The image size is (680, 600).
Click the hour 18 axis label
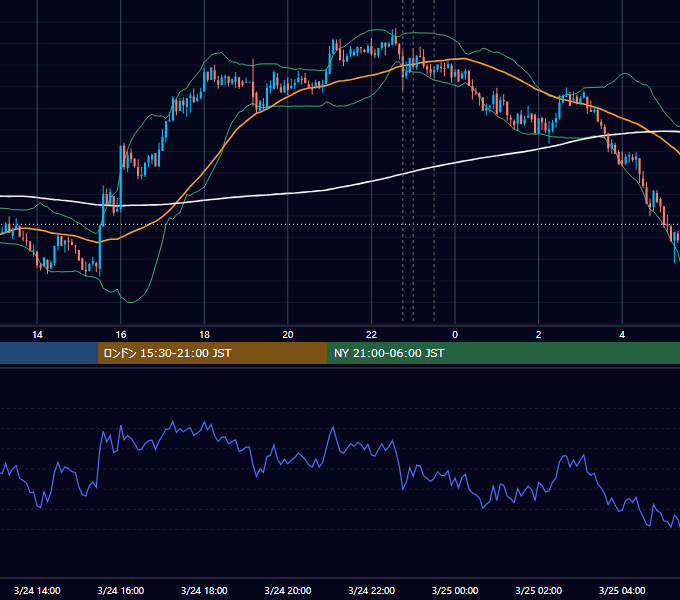204,335
